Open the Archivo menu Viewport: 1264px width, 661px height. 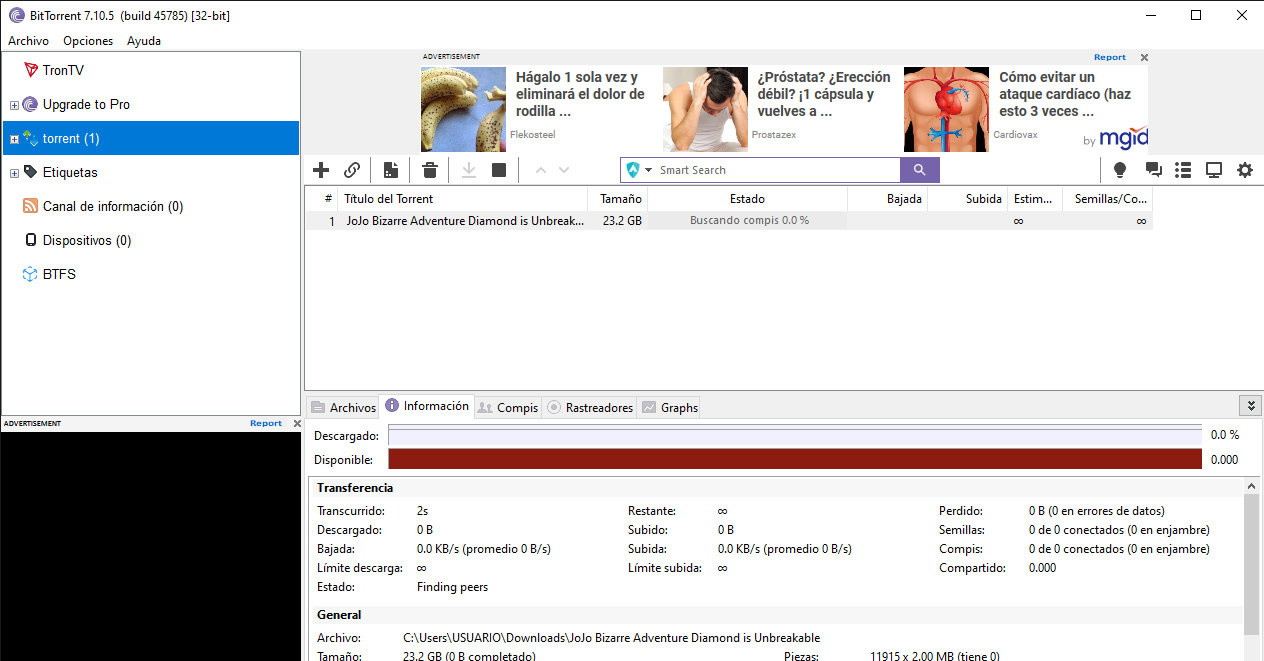coord(28,41)
